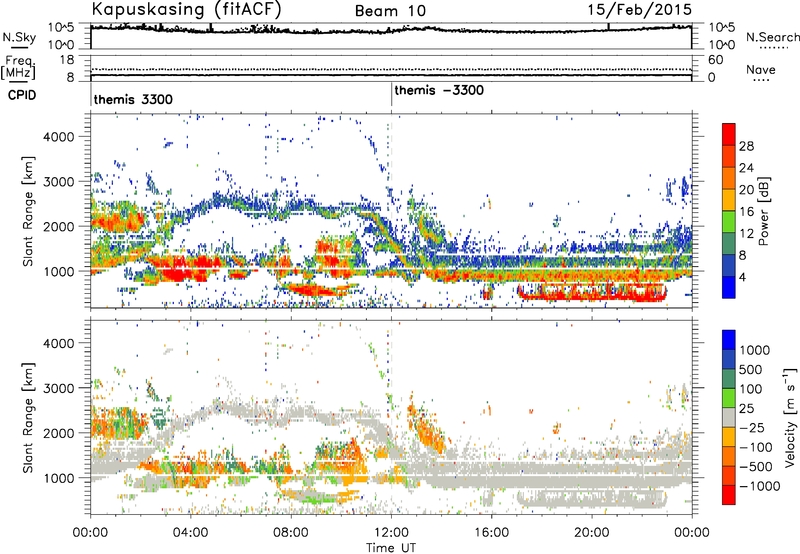The width and height of the screenshot is (800, 554).
Task: Click the "12" tick on Power colorbar
Action: click(746, 234)
